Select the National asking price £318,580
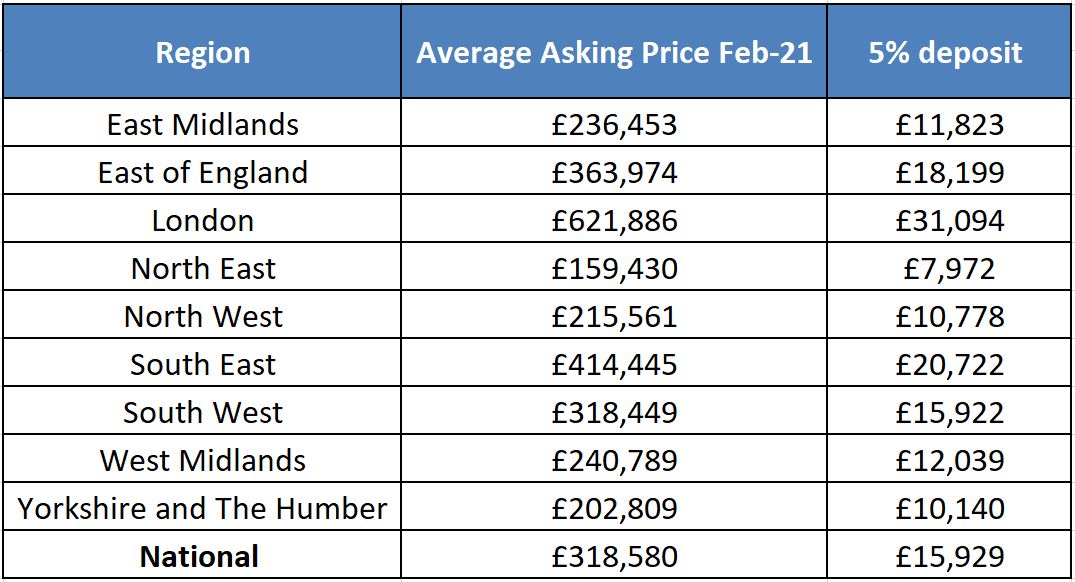This screenshot has width=1075, height=582. [614, 557]
